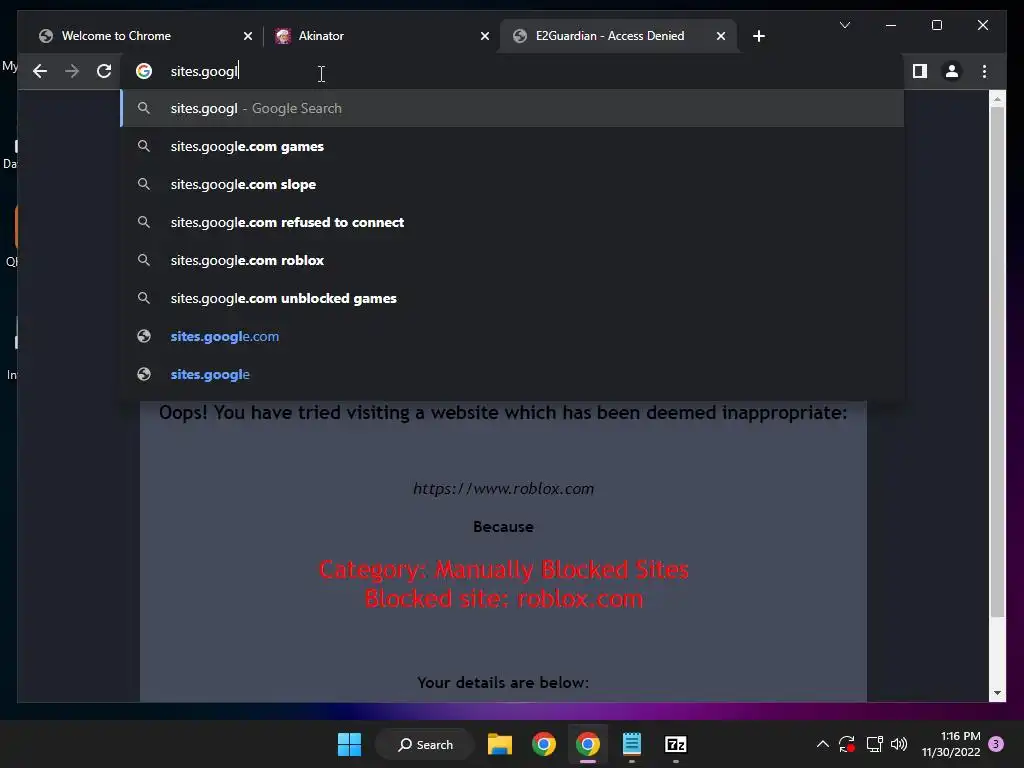1024x768 pixels.
Task: Open 7-Zip from the taskbar
Action: 675,744
